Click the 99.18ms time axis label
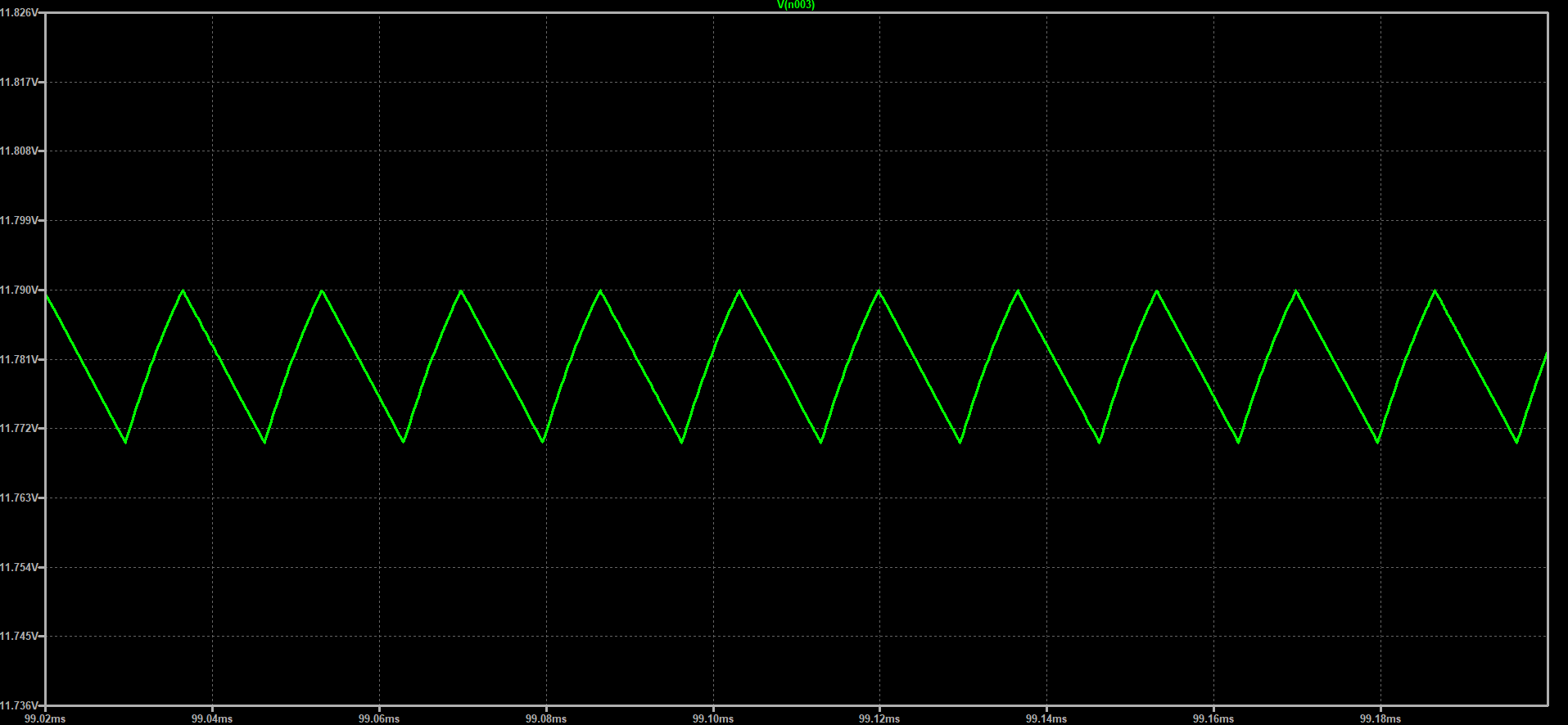This screenshot has height=725, width=1568. coord(1380,718)
